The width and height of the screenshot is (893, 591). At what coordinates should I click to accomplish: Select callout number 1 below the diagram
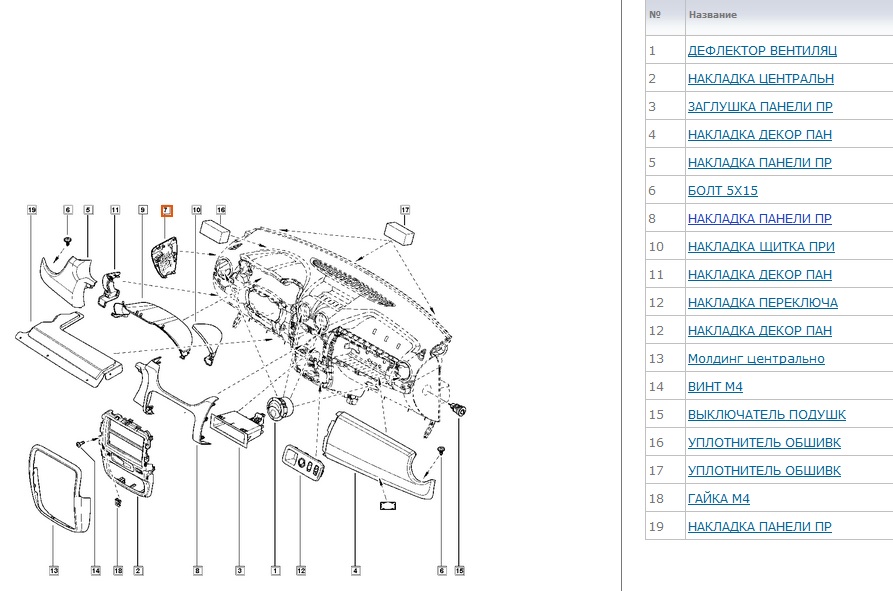coord(276,571)
